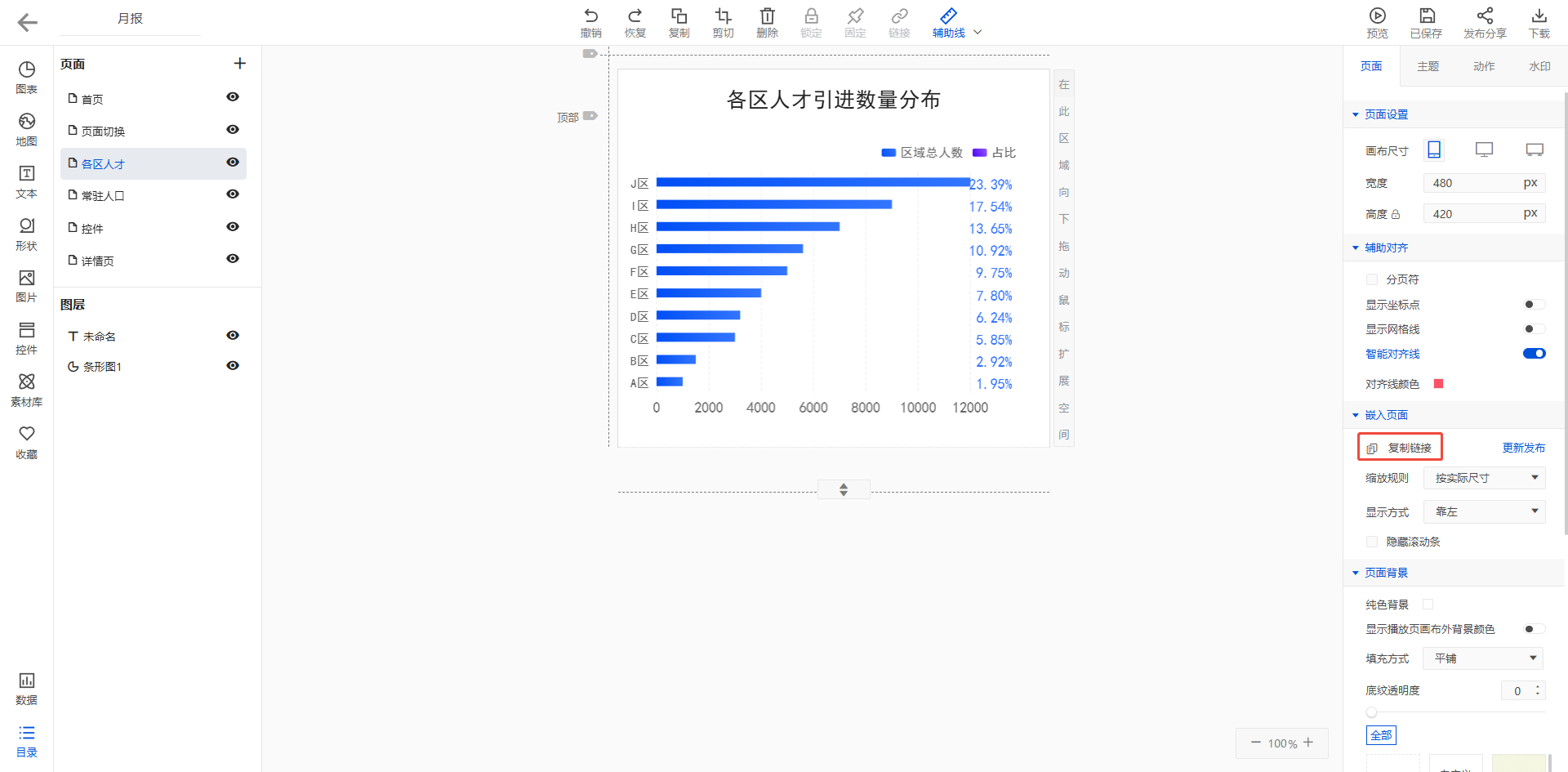The height and width of the screenshot is (772, 1568).
Task: Open the 素材库 asset library
Action: [26, 390]
